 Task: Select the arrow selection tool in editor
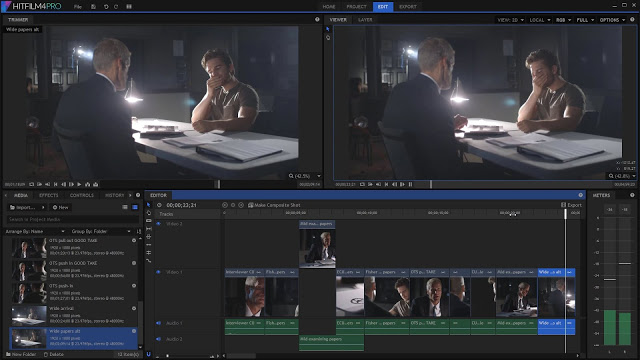coord(149,205)
